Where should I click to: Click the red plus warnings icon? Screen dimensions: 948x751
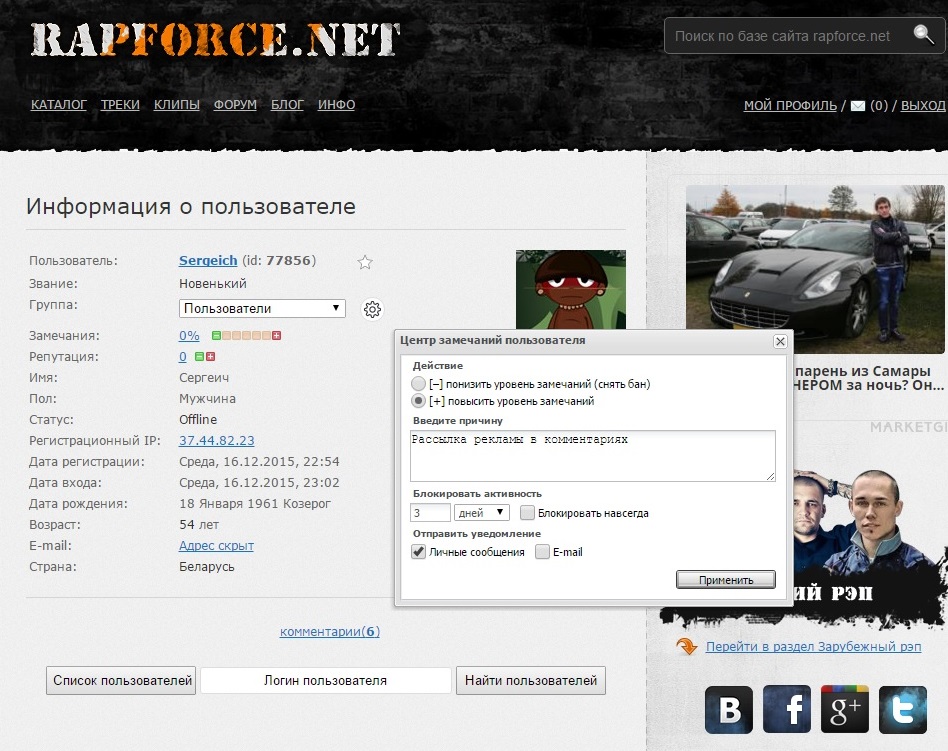point(276,336)
